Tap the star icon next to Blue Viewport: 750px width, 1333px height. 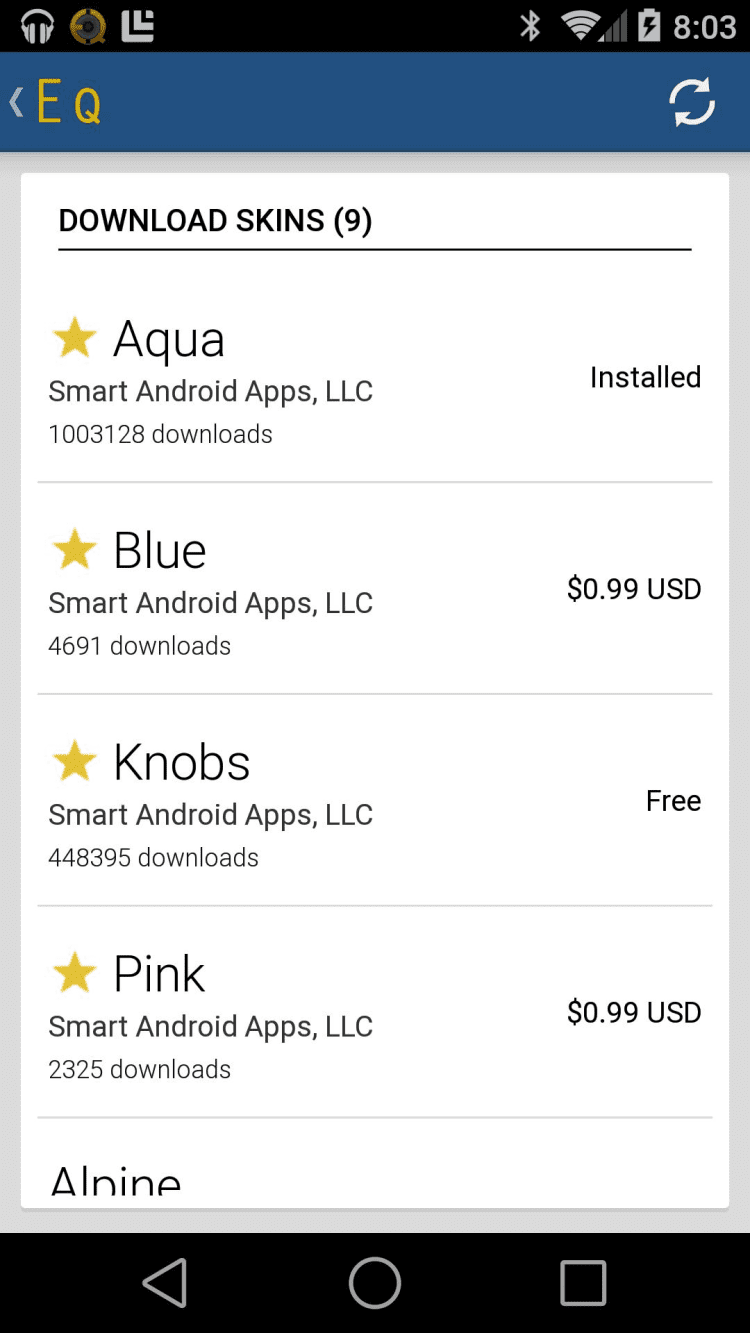74,550
